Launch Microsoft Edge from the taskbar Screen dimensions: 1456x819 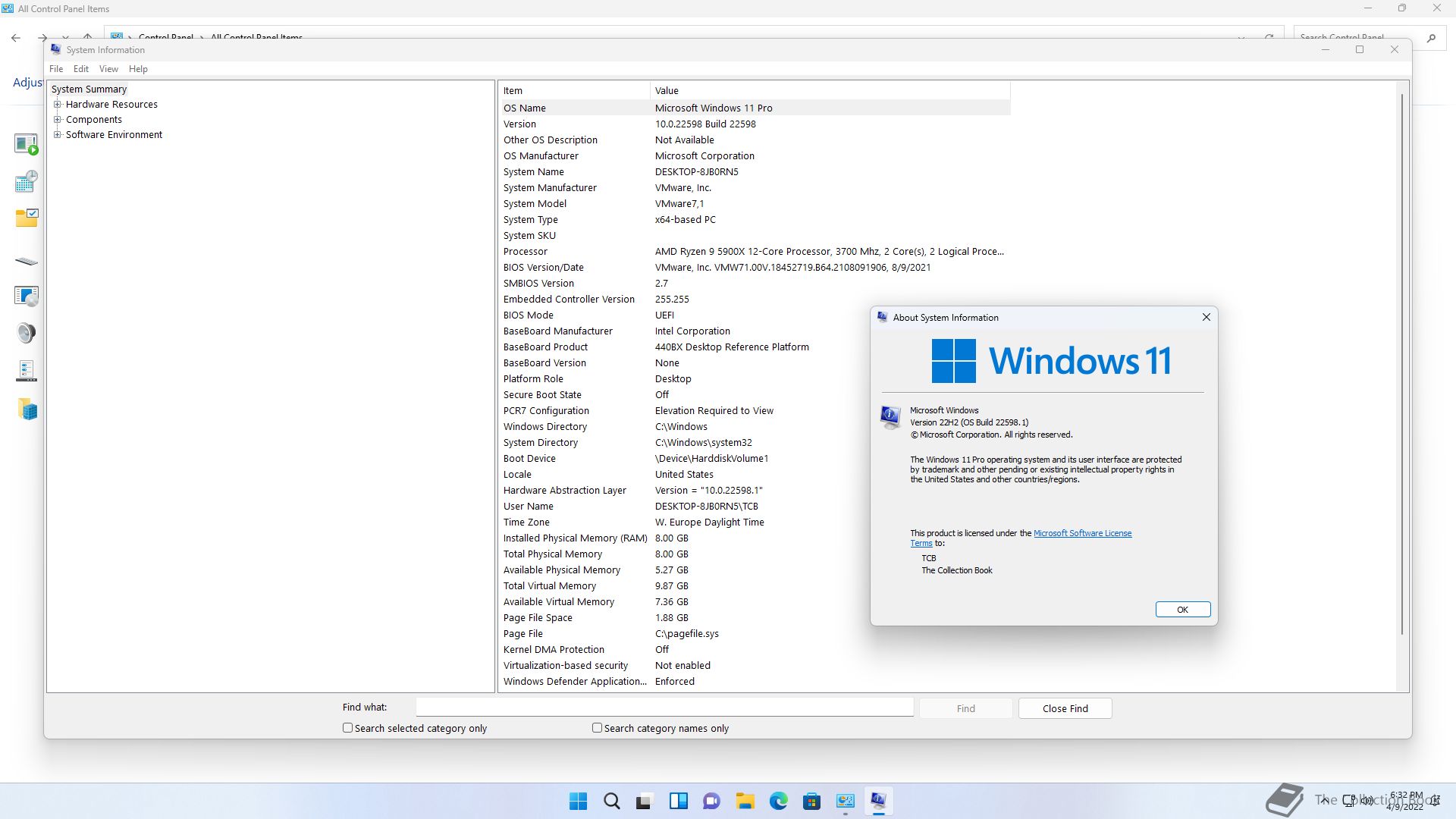tap(778, 801)
